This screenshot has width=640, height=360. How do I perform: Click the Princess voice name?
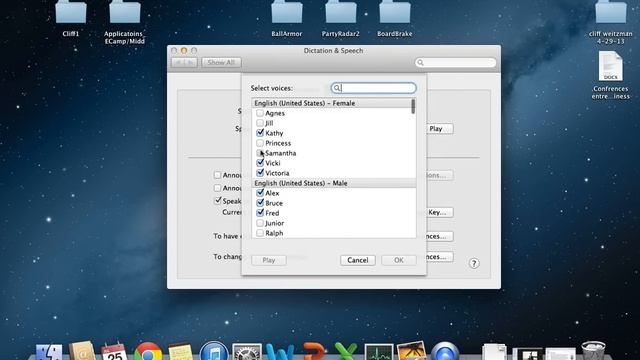tap(278, 143)
